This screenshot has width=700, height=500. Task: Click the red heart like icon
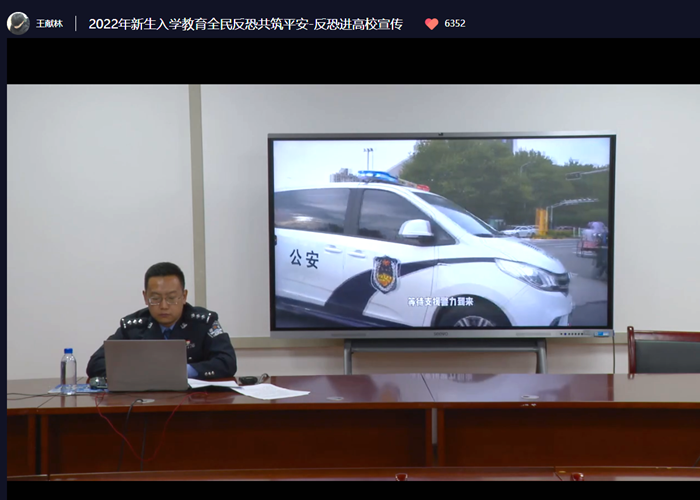(431, 24)
